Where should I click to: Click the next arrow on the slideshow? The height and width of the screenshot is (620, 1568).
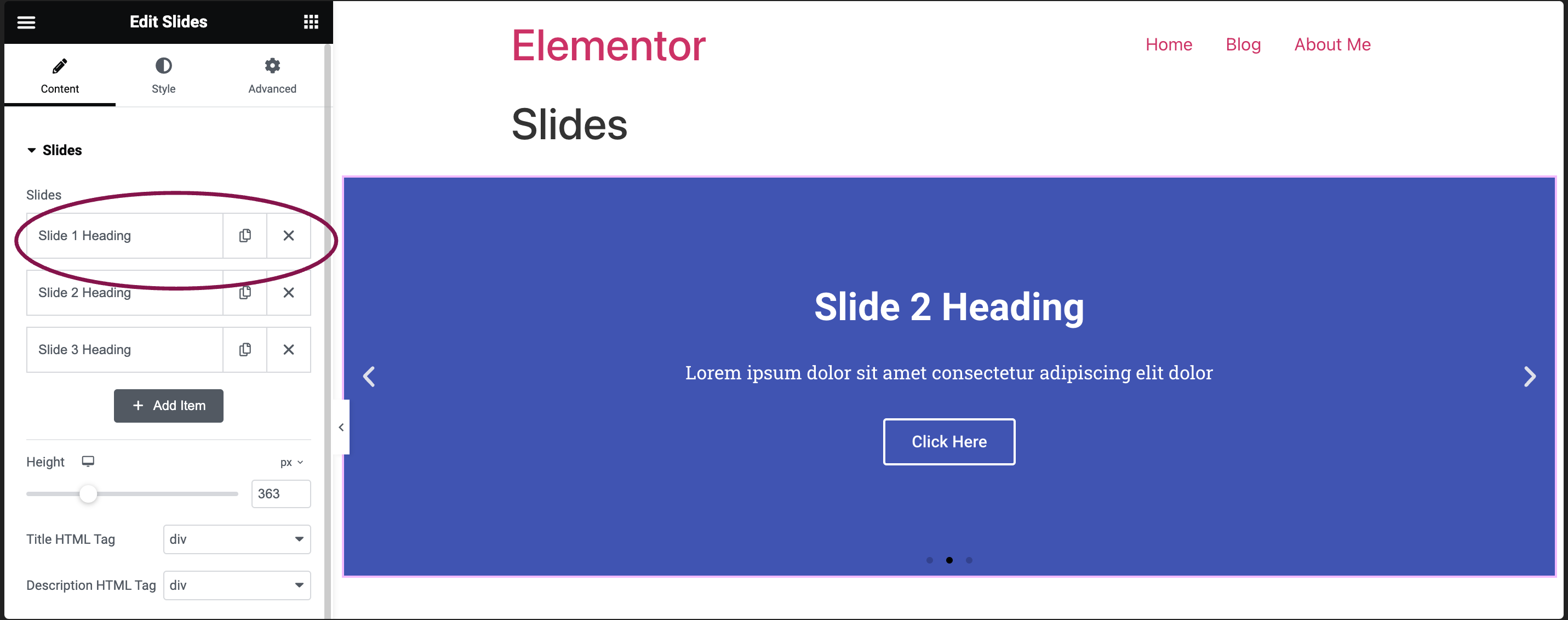click(1531, 376)
